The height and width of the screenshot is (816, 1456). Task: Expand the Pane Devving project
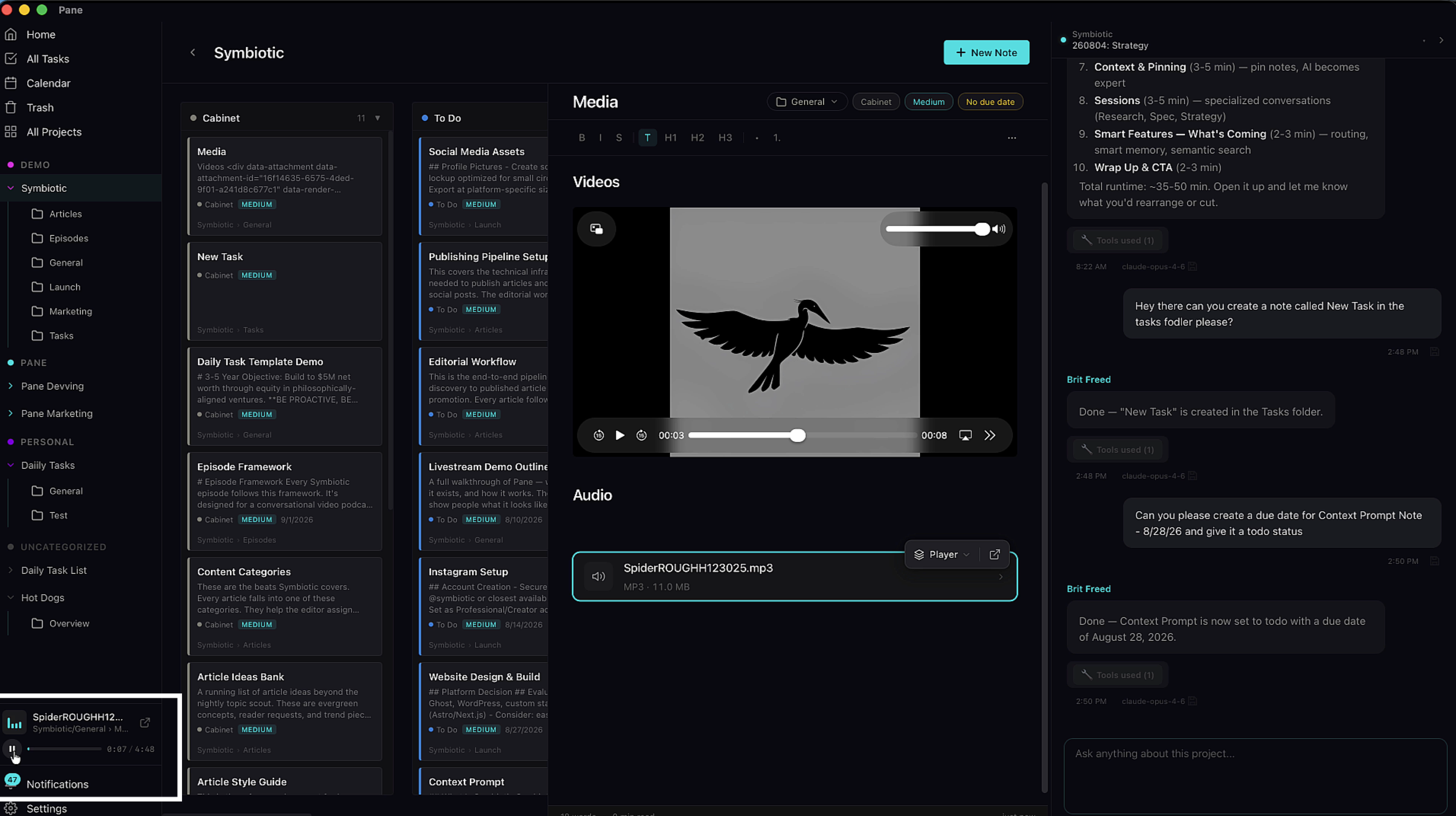coord(11,386)
